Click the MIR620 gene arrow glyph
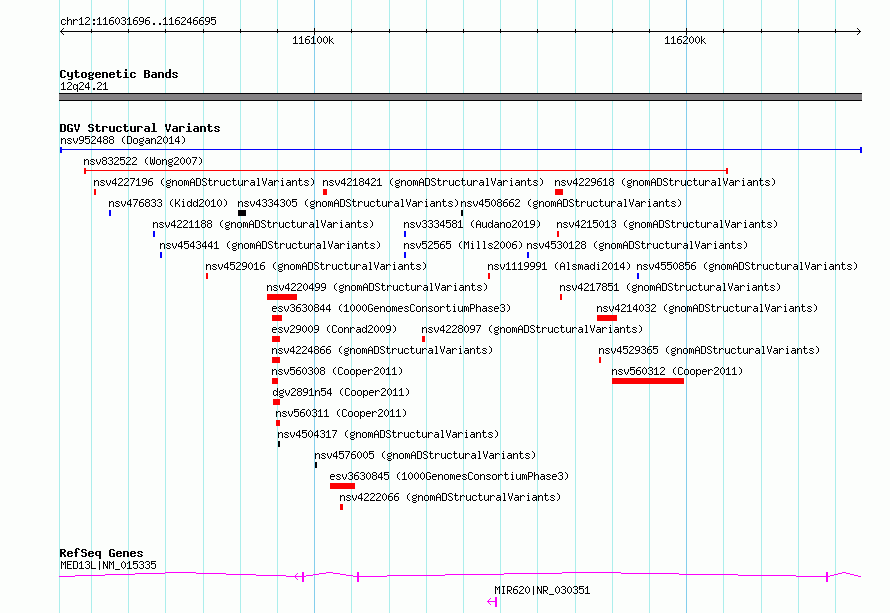This screenshot has width=890, height=613. 492,602
